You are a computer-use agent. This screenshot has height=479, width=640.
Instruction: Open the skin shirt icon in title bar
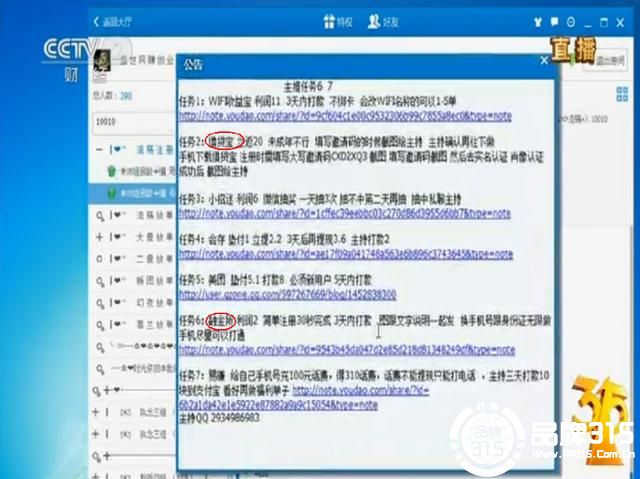click(x=538, y=22)
